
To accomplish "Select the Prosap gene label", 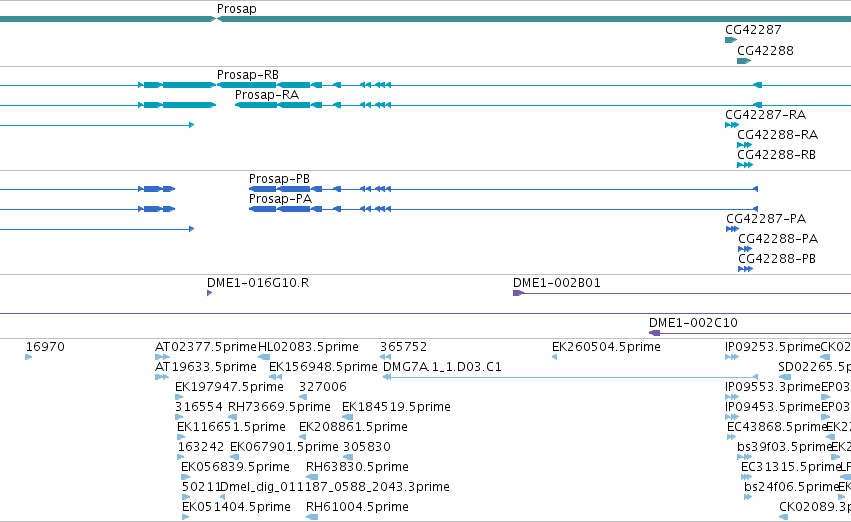I will [x=237, y=9].
